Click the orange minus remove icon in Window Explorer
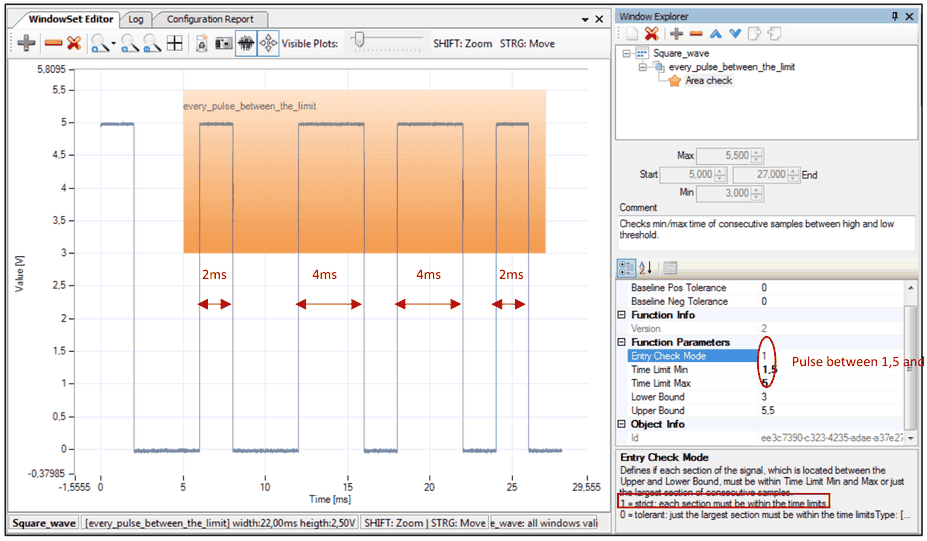The width and height of the screenshot is (927, 541). point(696,34)
